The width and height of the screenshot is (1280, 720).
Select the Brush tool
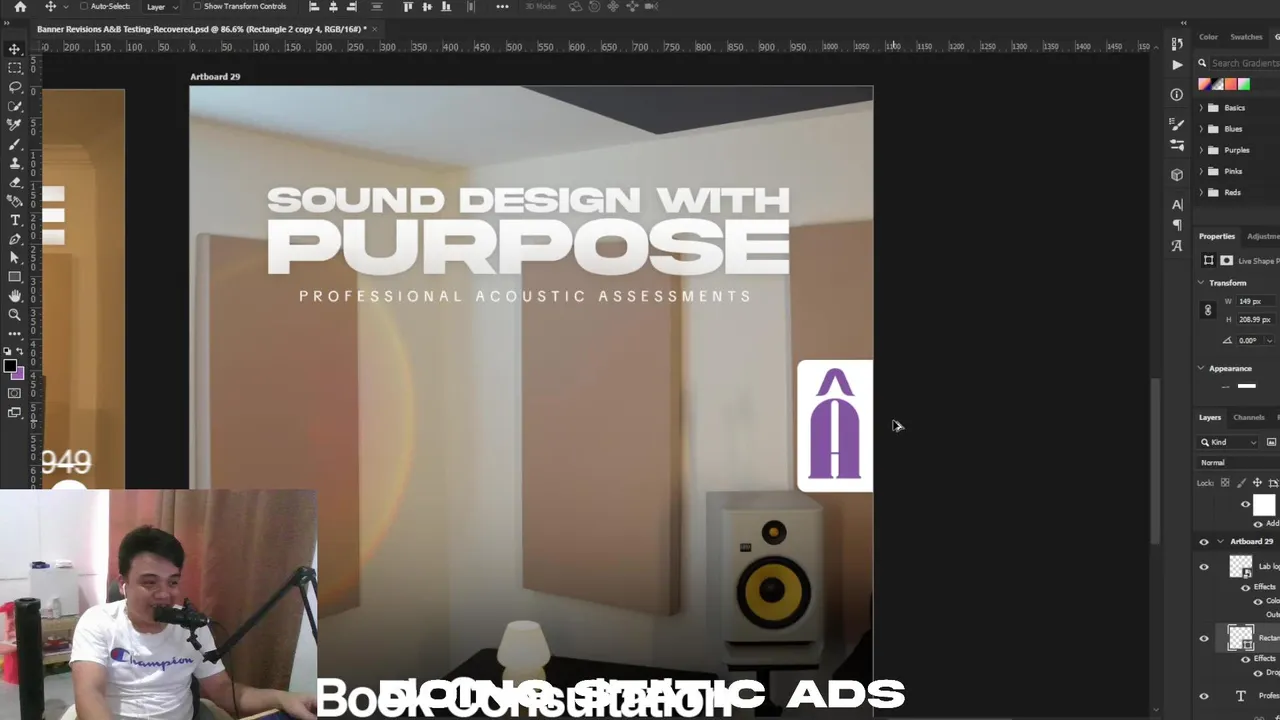[x=14, y=144]
